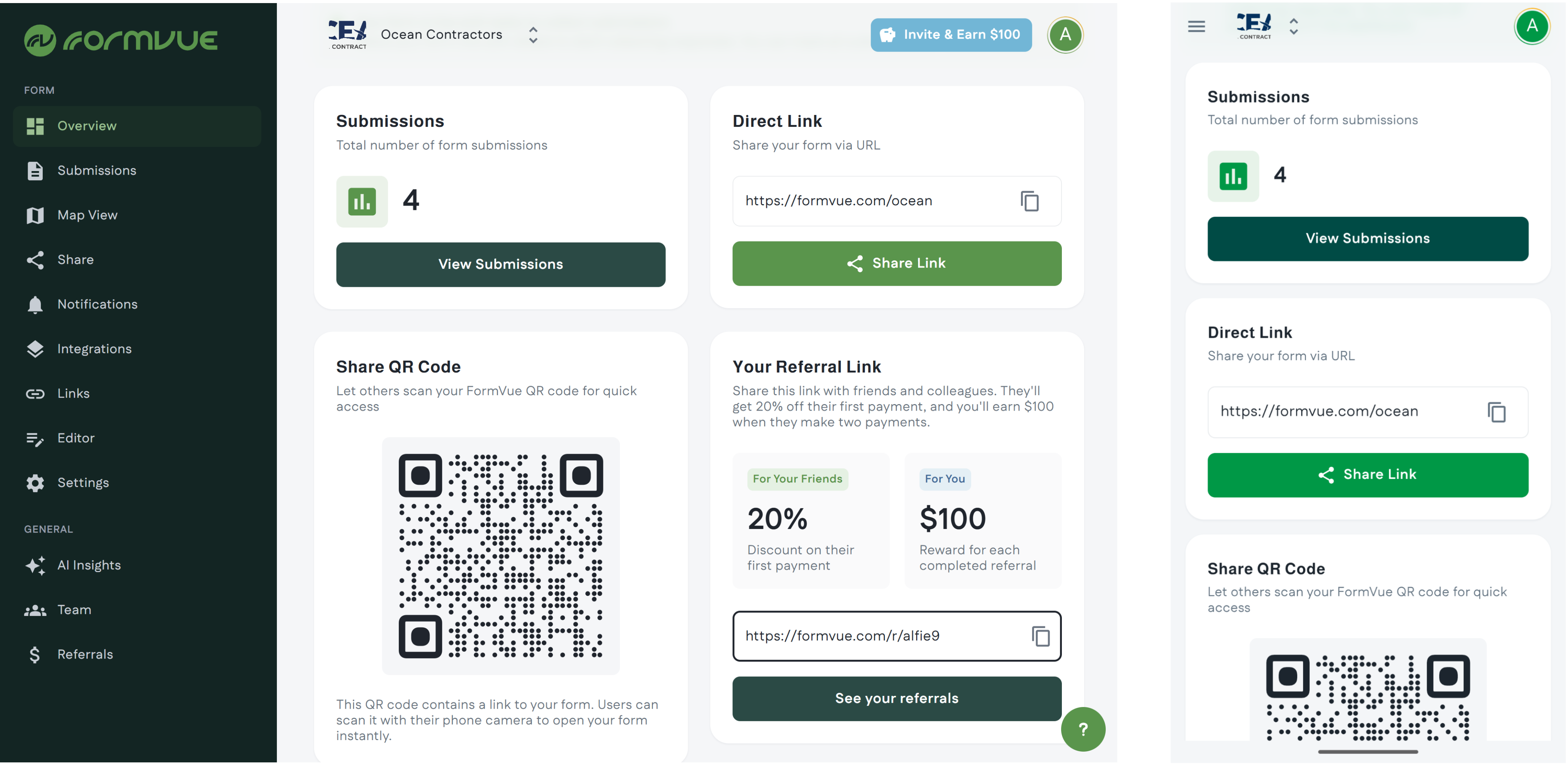Open the floating help question mark
1568x767 pixels.
coord(1083,729)
